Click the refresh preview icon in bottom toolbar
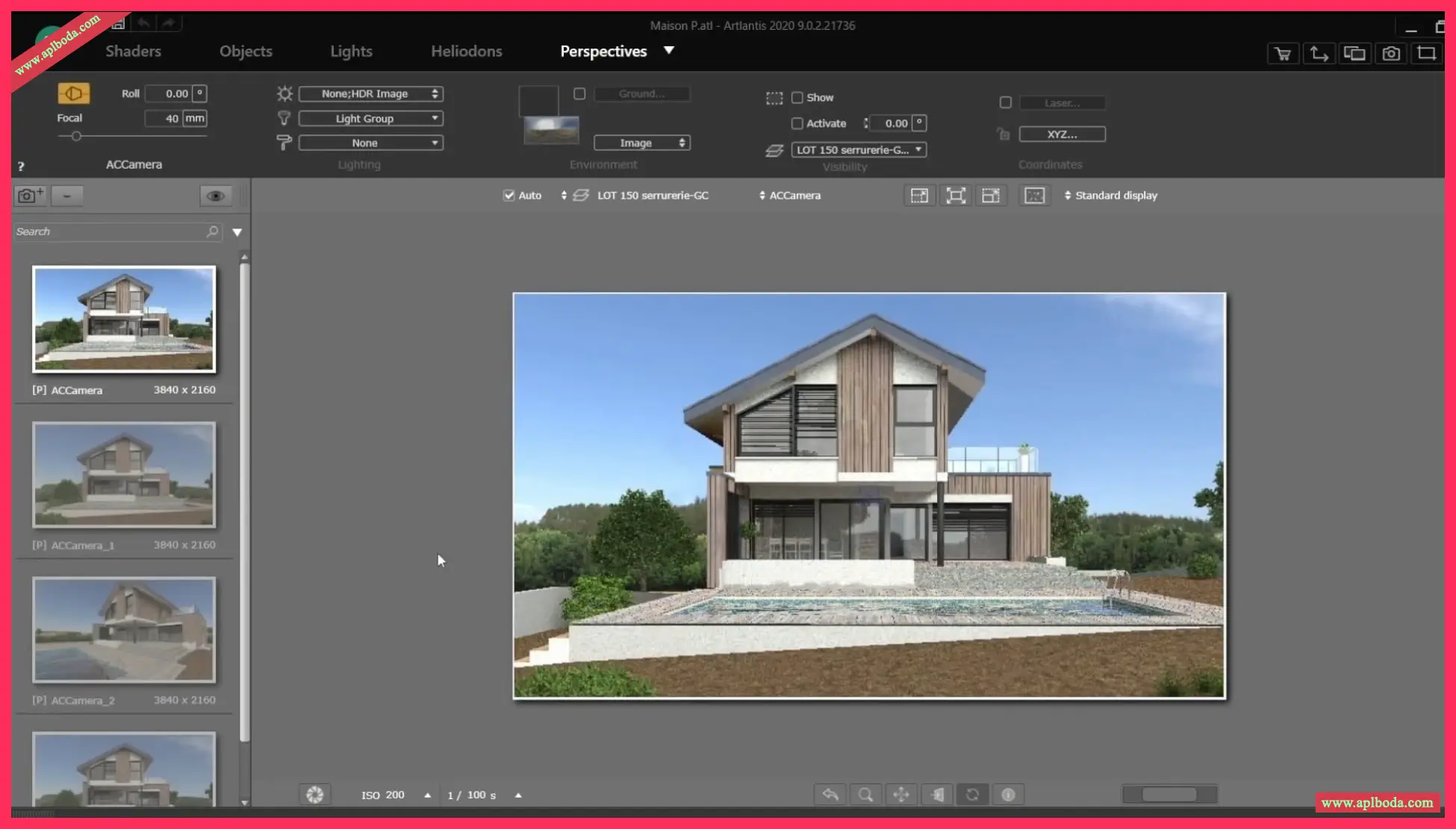Viewport: 1456px width, 829px height. tap(972, 795)
